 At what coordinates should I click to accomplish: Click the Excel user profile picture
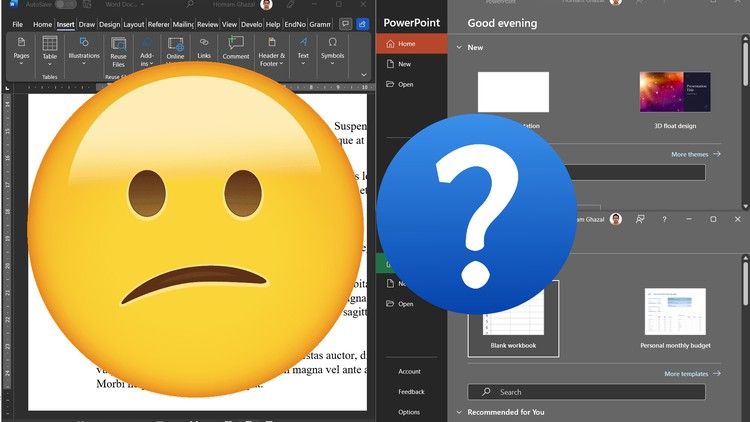click(616, 219)
